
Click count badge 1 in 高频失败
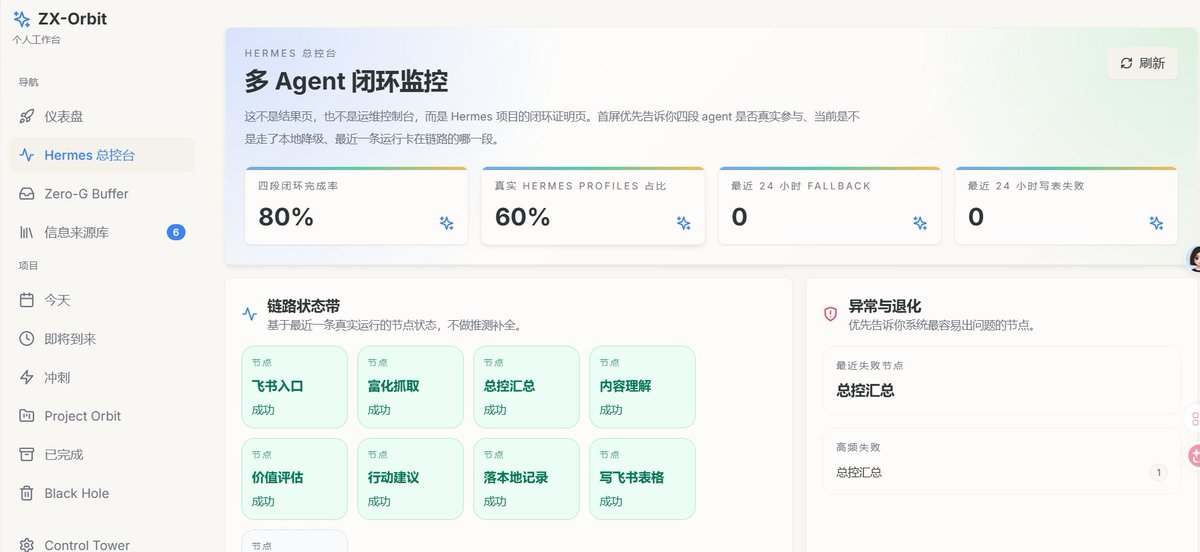point(1158,472)
